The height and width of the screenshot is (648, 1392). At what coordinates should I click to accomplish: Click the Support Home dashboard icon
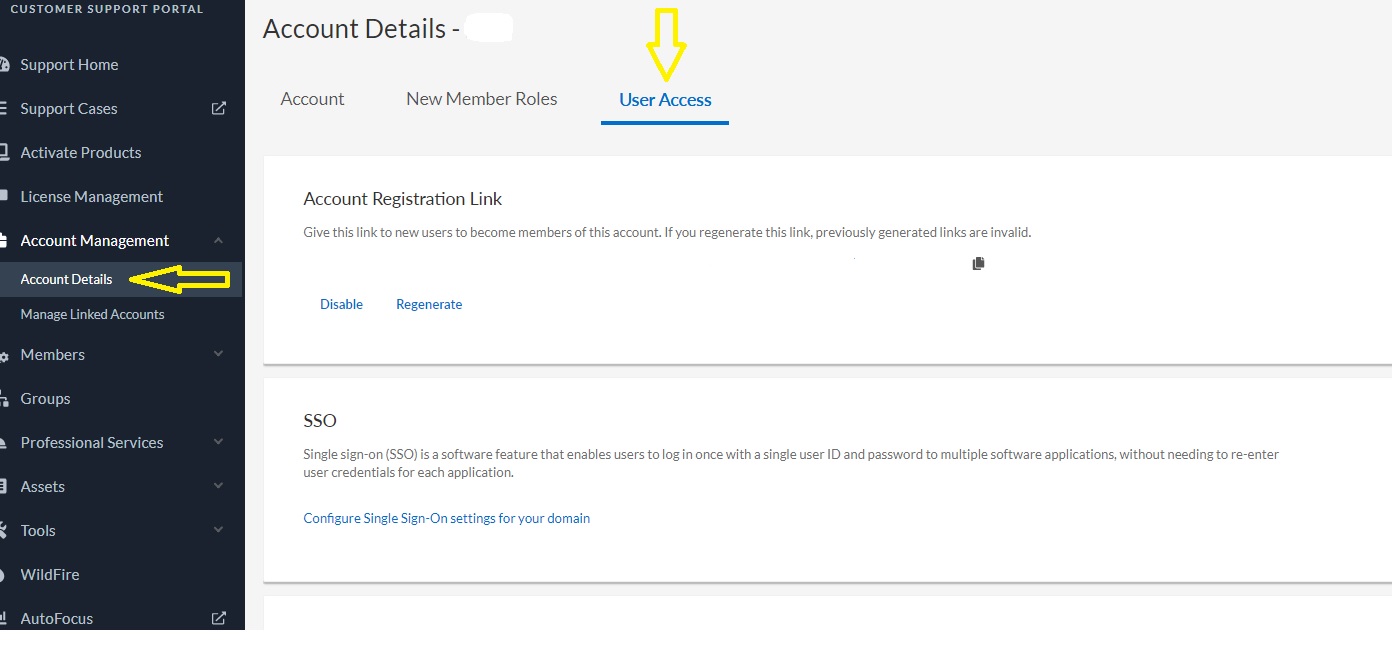(5, 65)
